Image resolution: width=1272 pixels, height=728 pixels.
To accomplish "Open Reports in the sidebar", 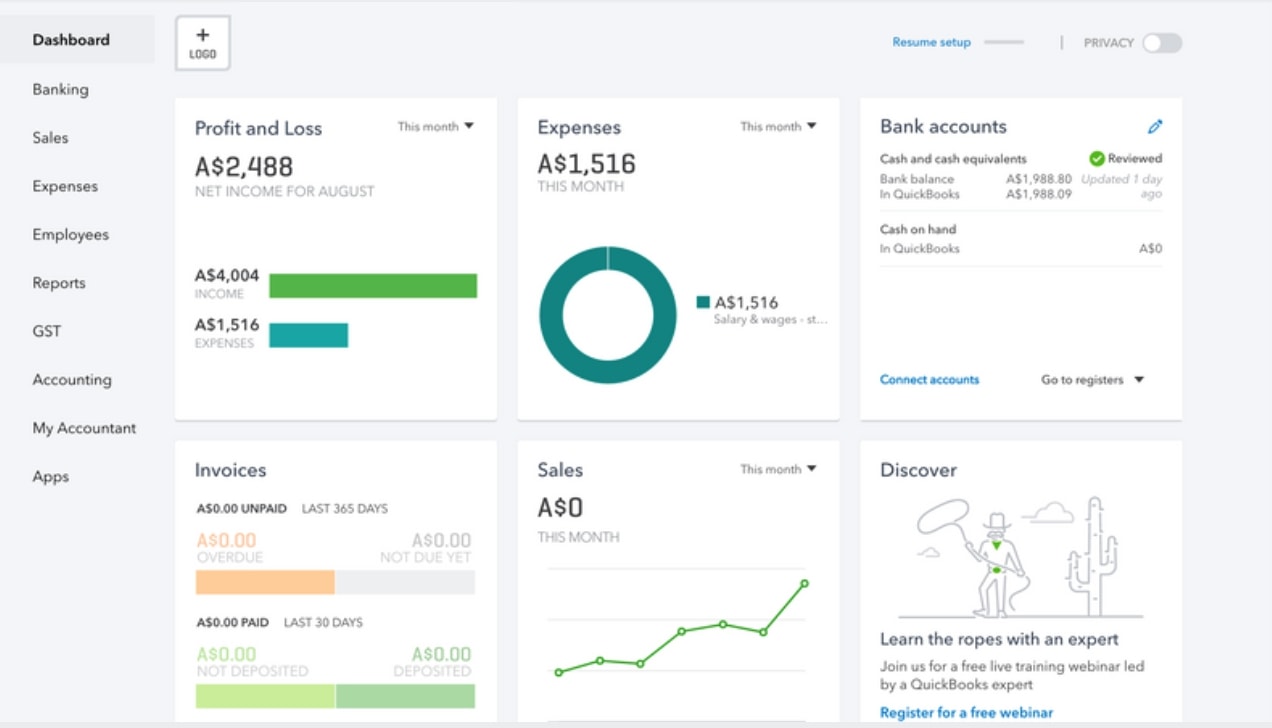I will 59,283.
